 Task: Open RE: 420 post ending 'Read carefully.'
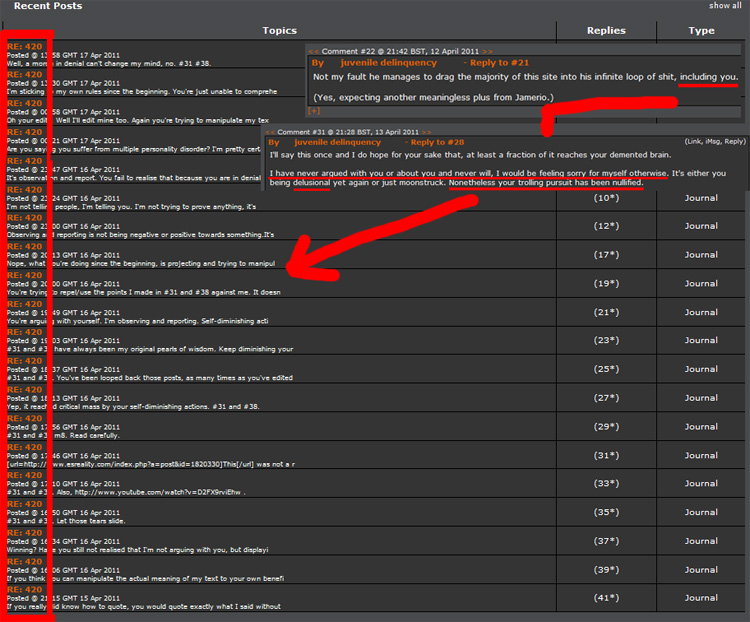(x=25, y=418)
